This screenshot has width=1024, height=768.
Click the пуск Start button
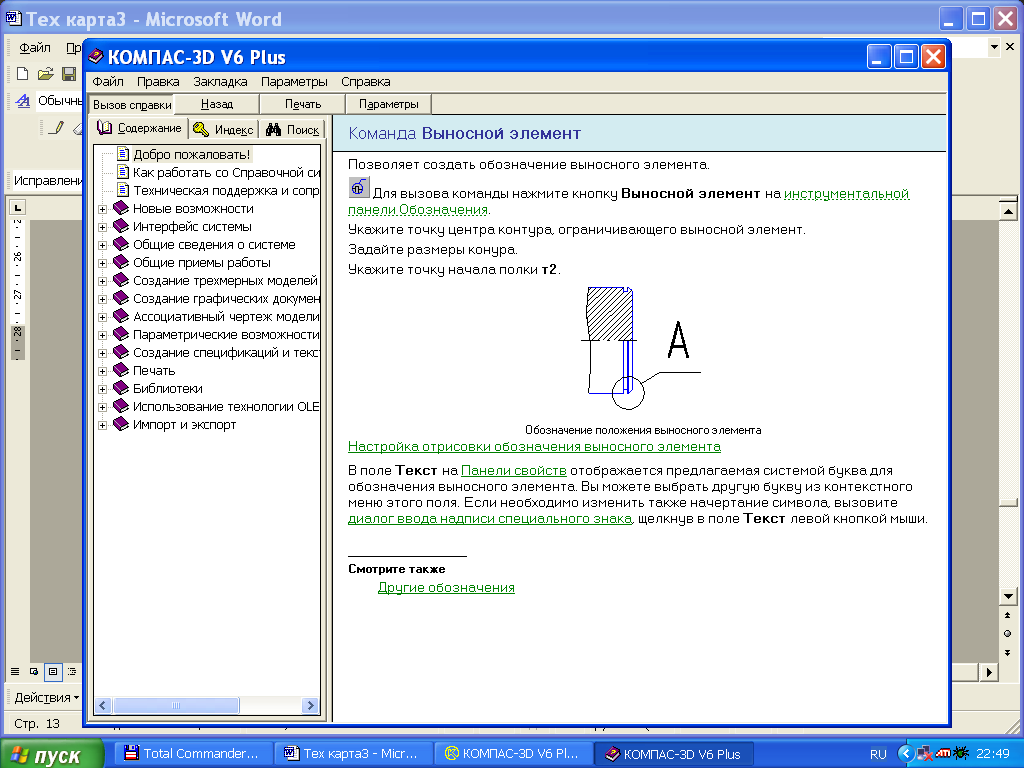point(52,754)
